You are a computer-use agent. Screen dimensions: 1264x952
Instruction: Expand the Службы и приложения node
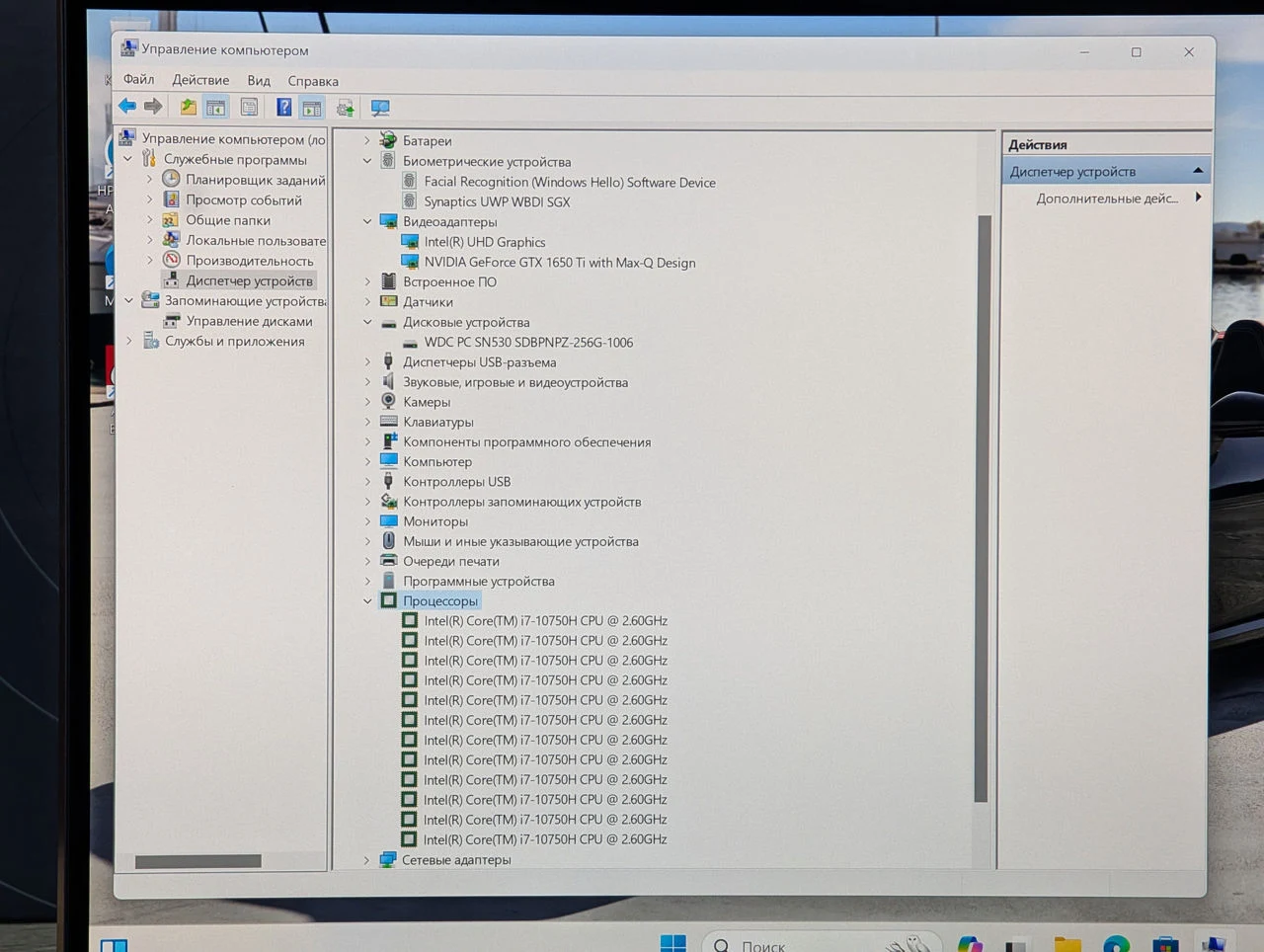click(x=128, y=341)
